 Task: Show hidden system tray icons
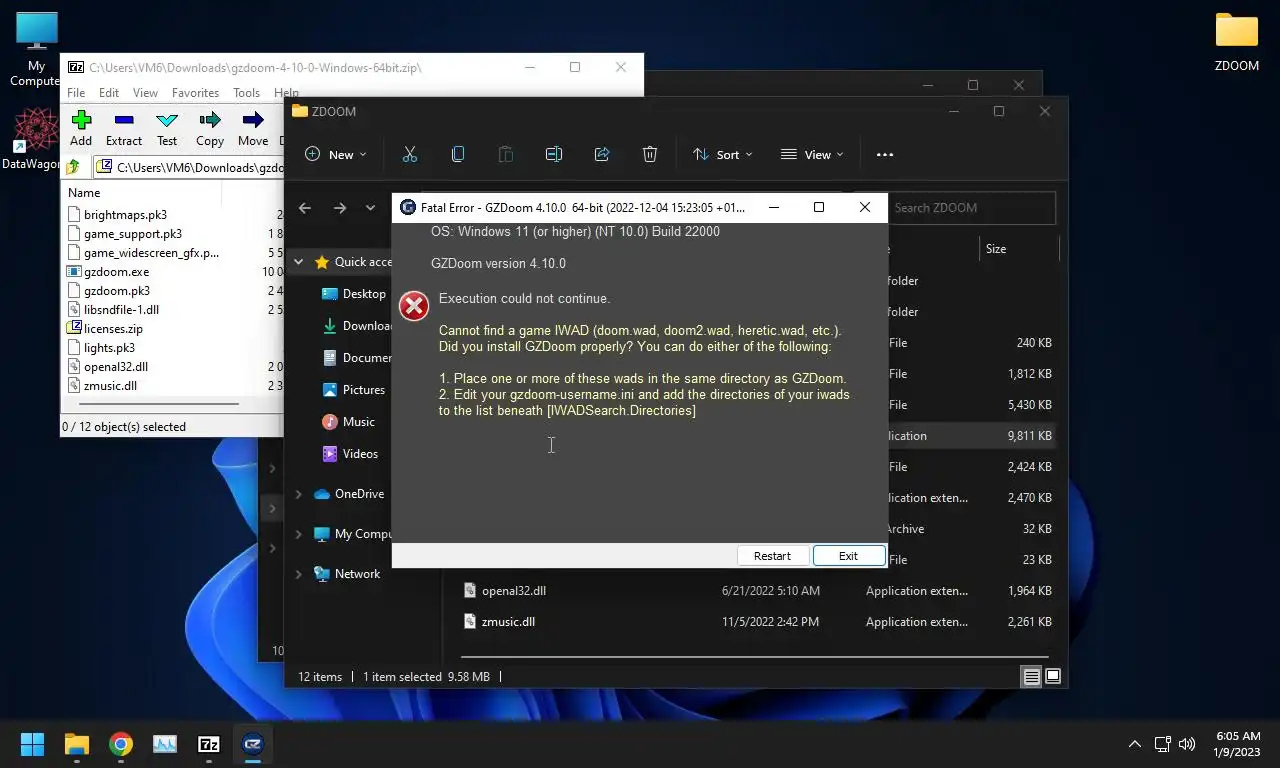[x=1134, y=744]
